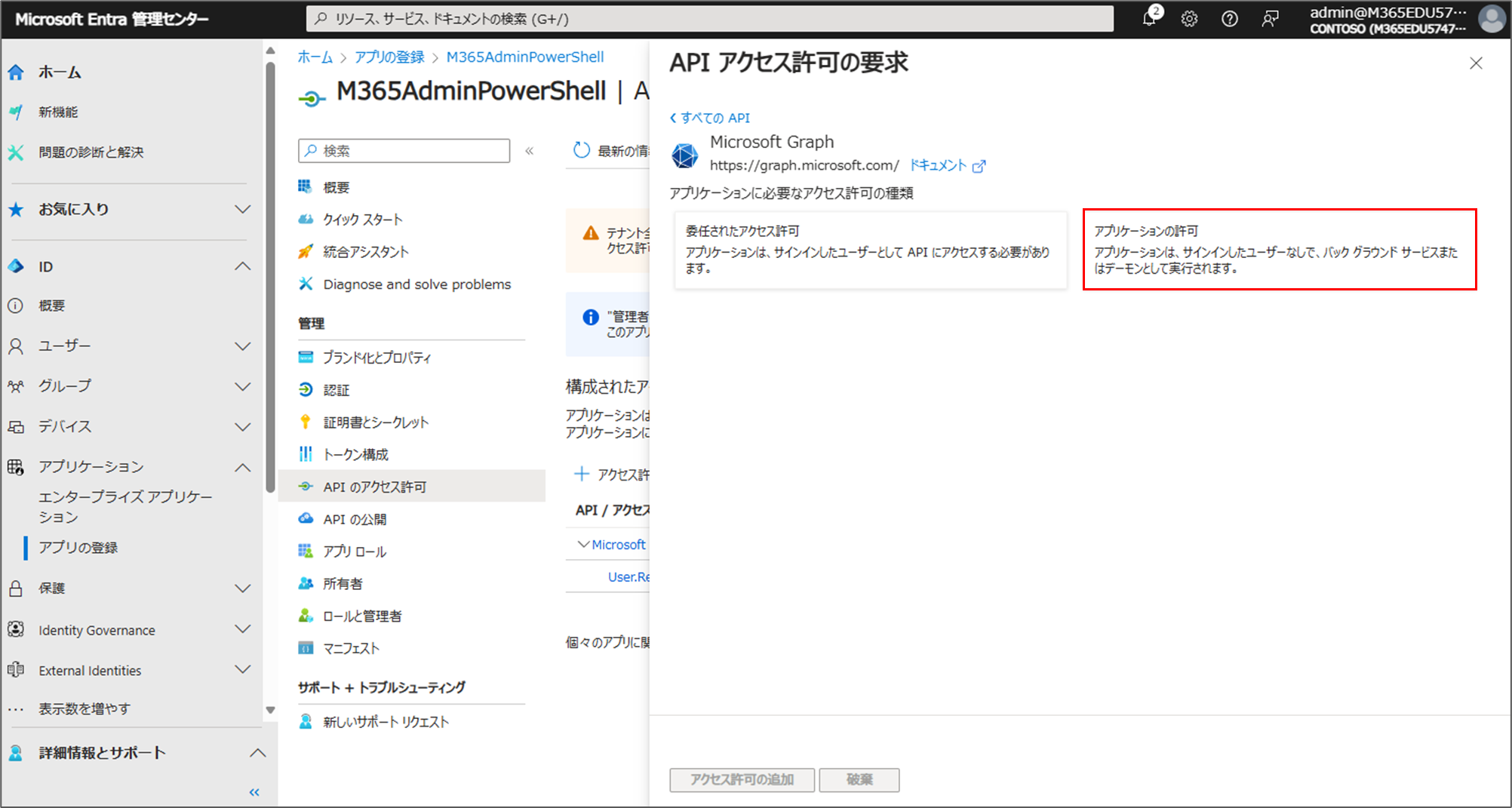This screenshot has height=808, width=1512.
Task: Open the feedback person icon
Action: click(x=1271, y=19)
